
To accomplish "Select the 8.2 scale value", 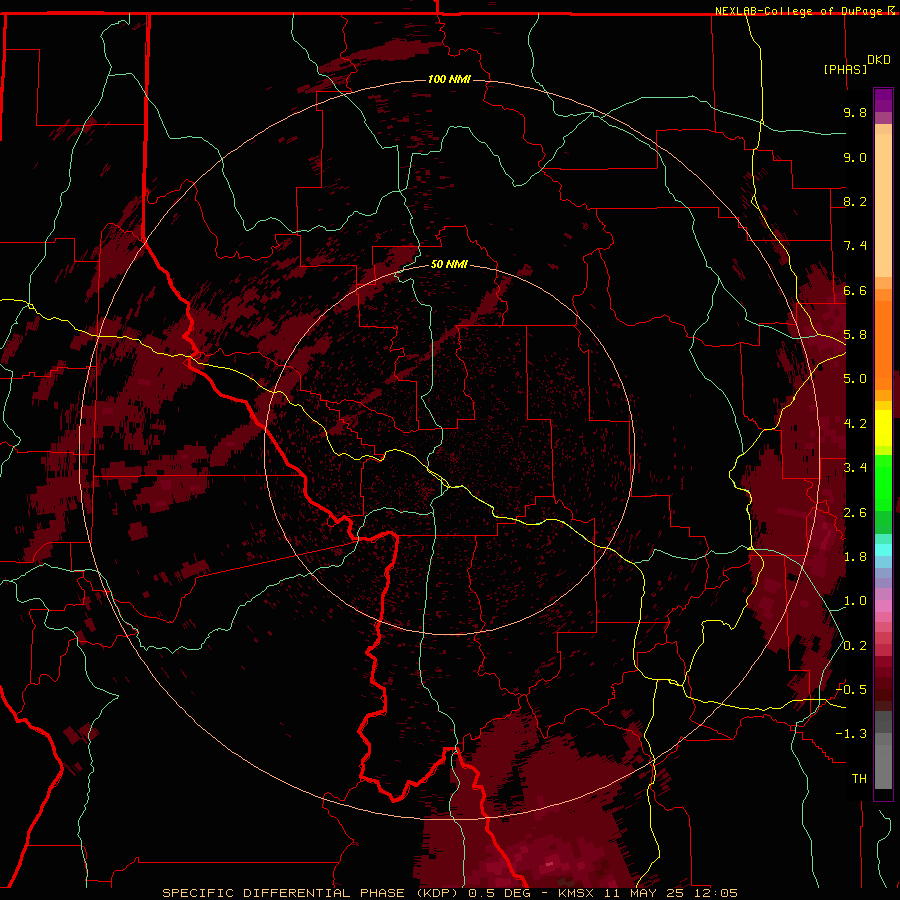I will [x=855, y=201].
